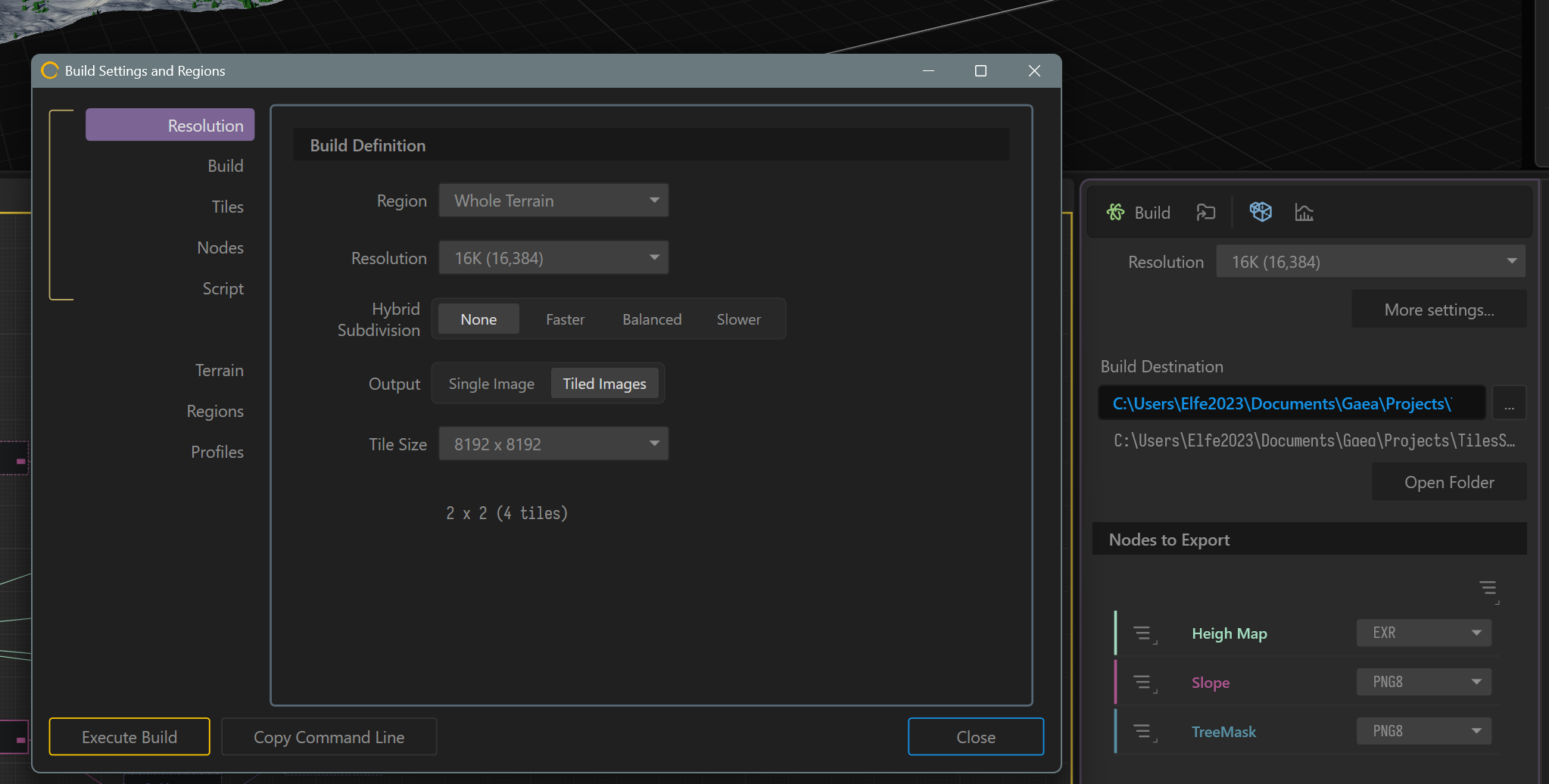The image size is (1549, 784).
Task: Open the Region dropdown showing Whole Terrain
Action: pos(553,201)
